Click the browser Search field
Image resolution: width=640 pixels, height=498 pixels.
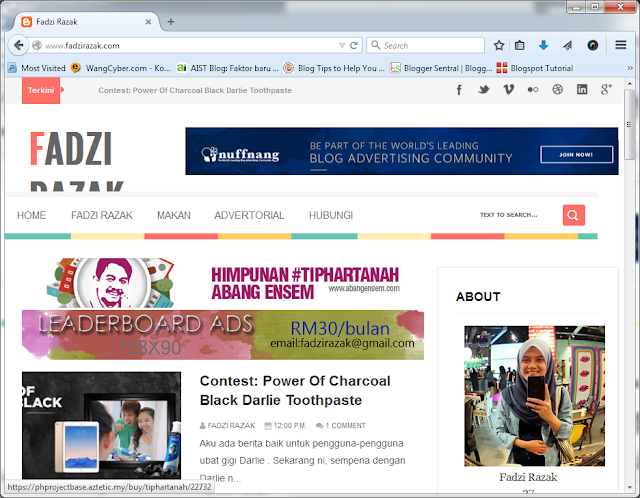click(426, 45)
